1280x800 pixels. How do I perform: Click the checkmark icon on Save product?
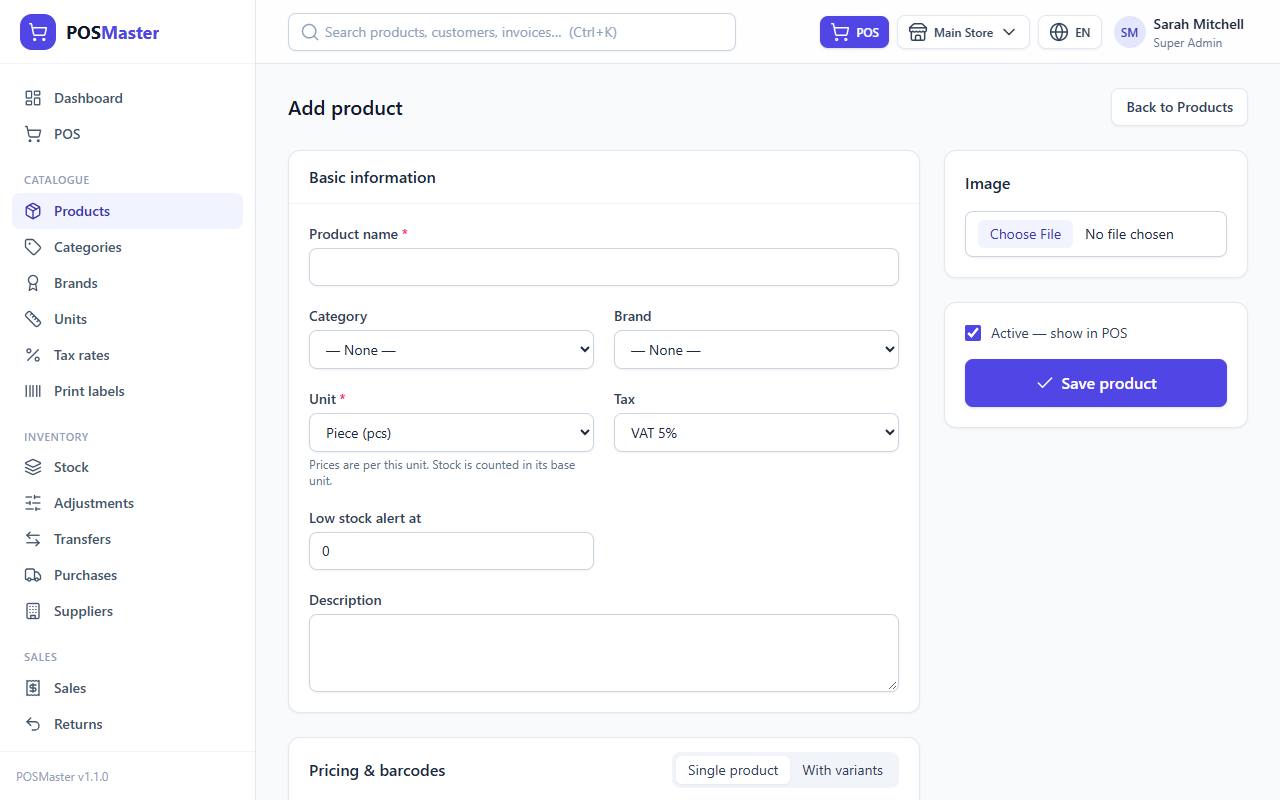coord(1044,383)
